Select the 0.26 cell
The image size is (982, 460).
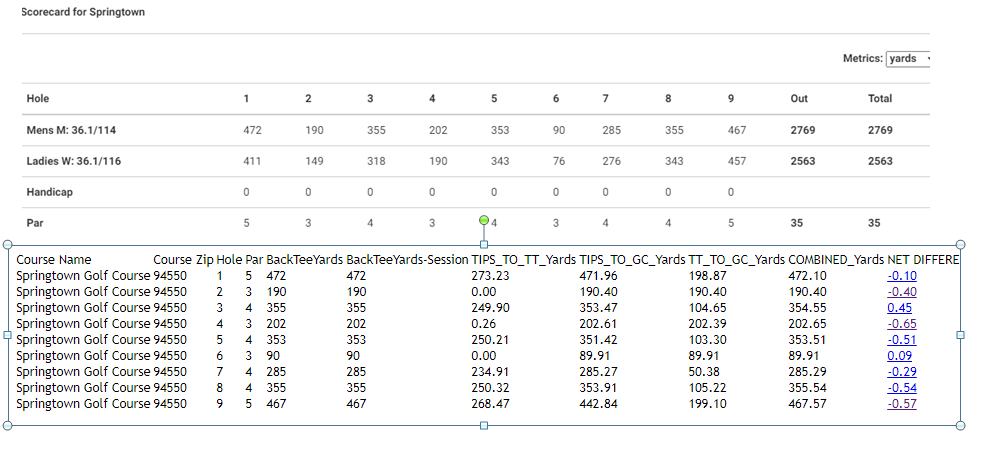click(x=483, y=324)
